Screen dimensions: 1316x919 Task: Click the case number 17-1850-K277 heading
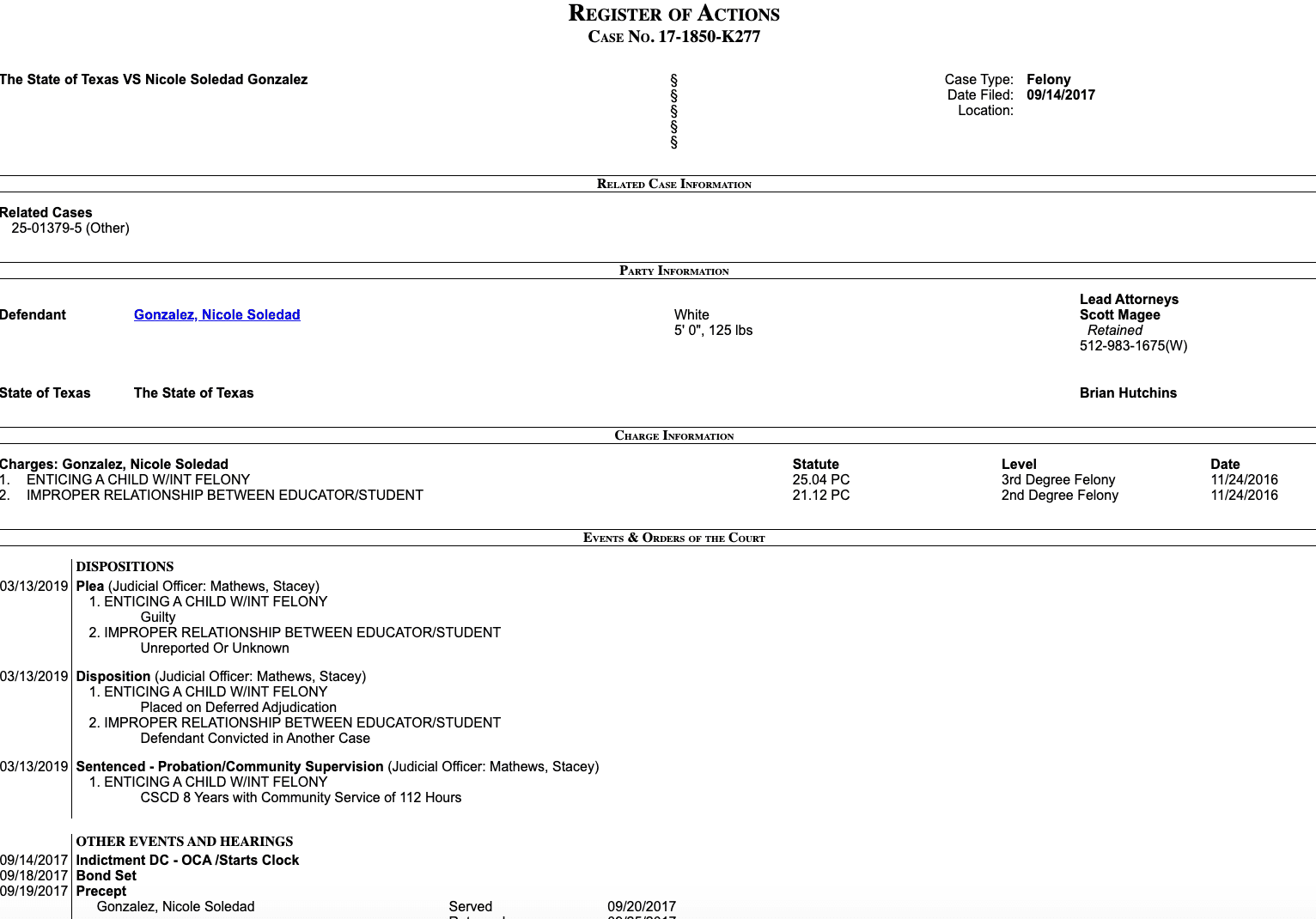click(x=673, y=37)
